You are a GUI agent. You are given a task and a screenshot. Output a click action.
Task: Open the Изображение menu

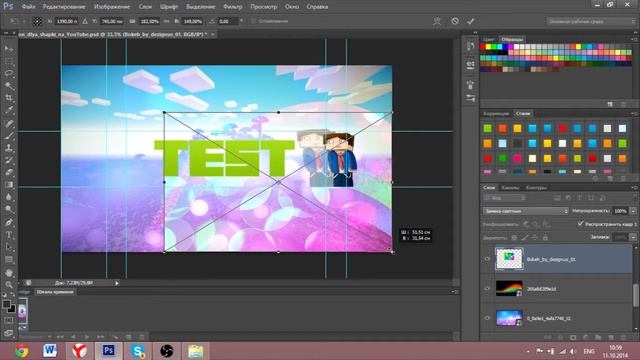click(112, 7)
